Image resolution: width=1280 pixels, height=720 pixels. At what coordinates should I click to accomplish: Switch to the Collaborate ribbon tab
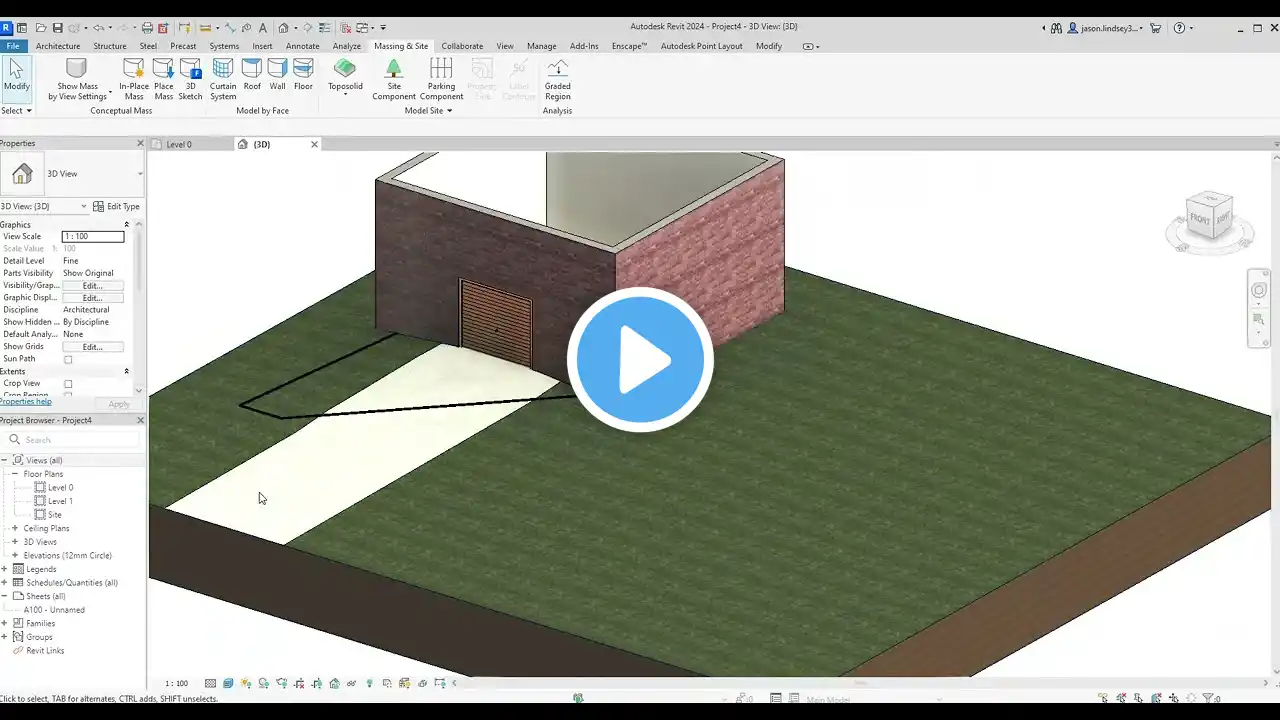tap(462, 46)
